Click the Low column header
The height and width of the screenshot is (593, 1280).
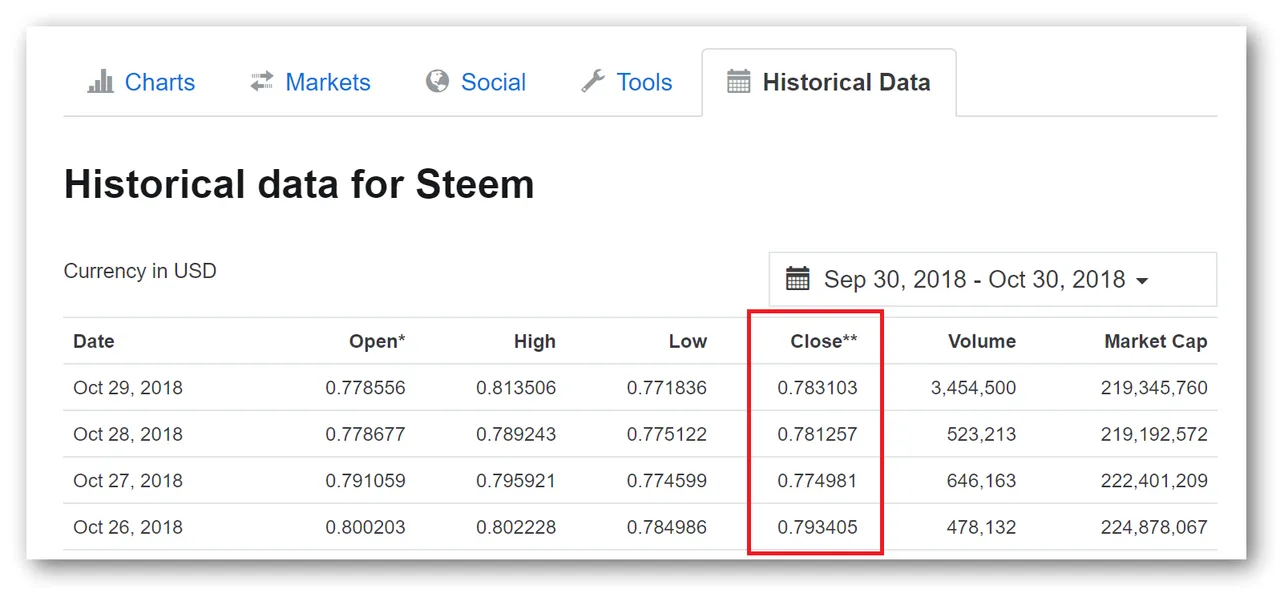[688, 341]
